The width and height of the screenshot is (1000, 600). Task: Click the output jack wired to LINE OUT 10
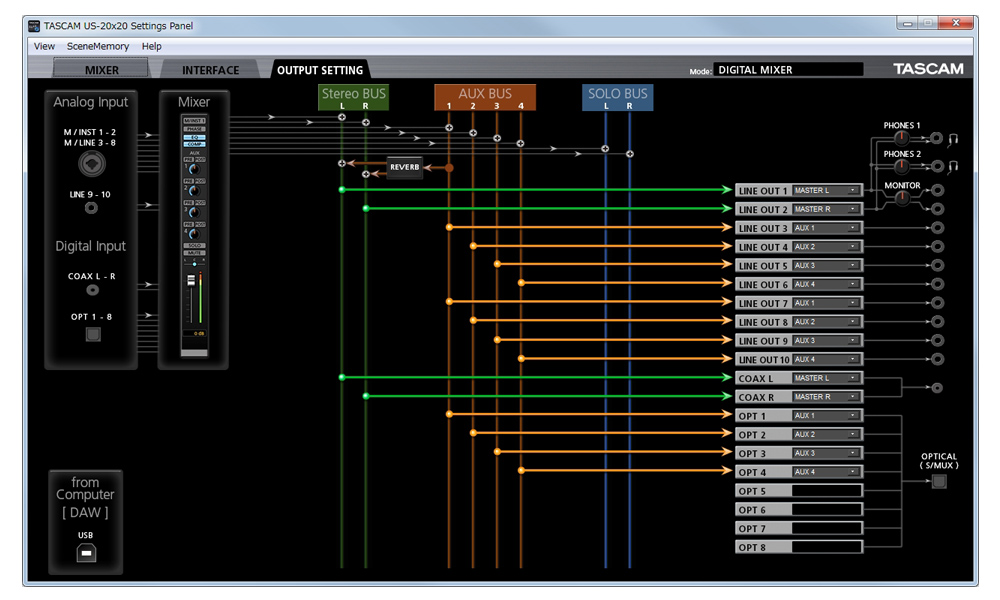pos(937,360)
